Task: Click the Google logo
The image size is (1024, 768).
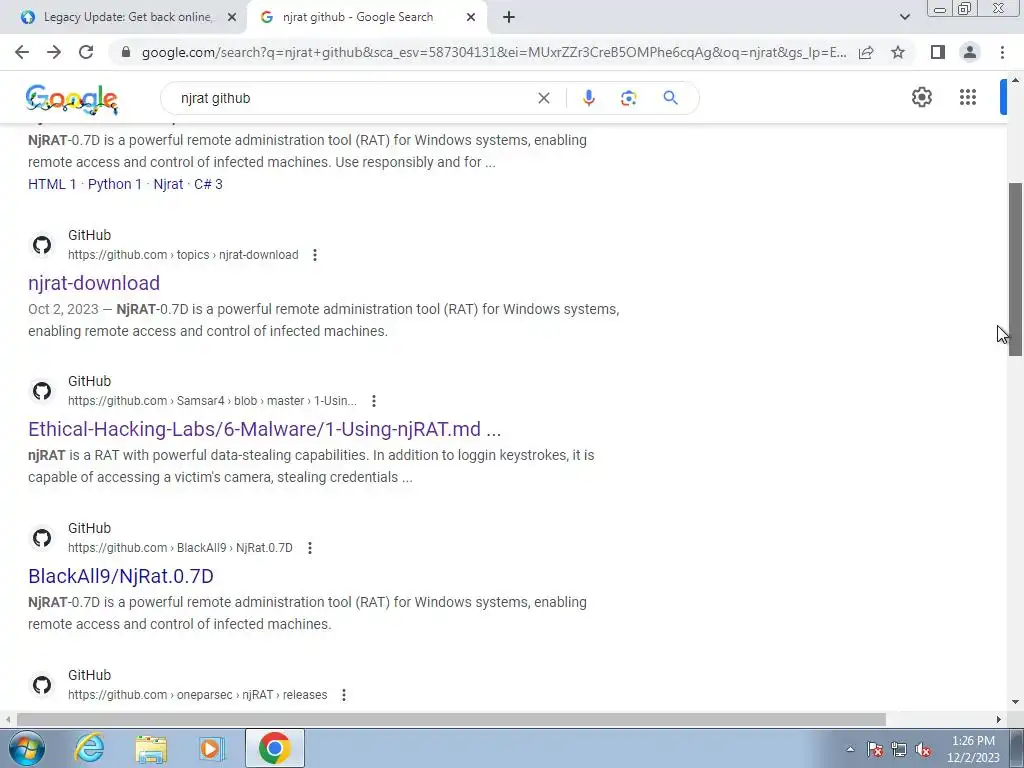Action: (x=72, y=99)
